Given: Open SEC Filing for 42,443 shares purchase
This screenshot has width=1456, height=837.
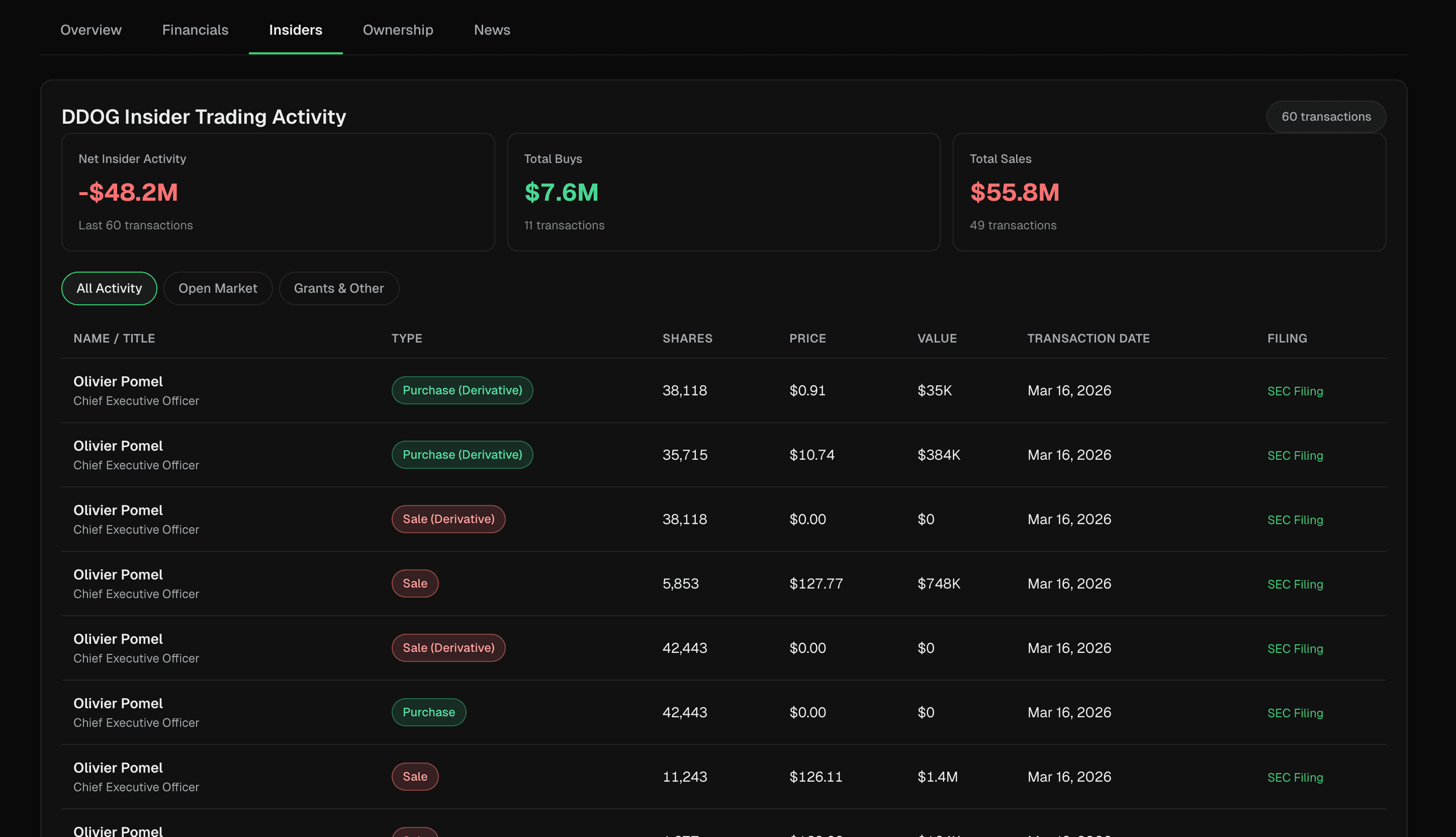Looking at the screenshot, I should (1295, 713).
